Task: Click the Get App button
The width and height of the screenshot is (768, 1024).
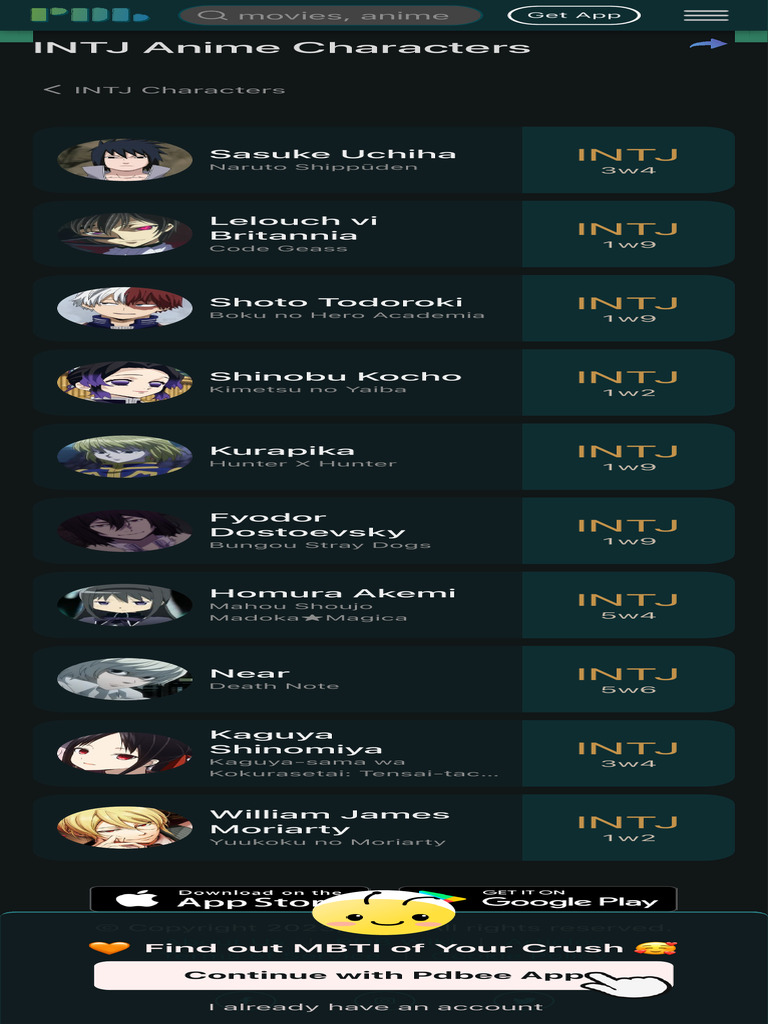Action: 573,15
